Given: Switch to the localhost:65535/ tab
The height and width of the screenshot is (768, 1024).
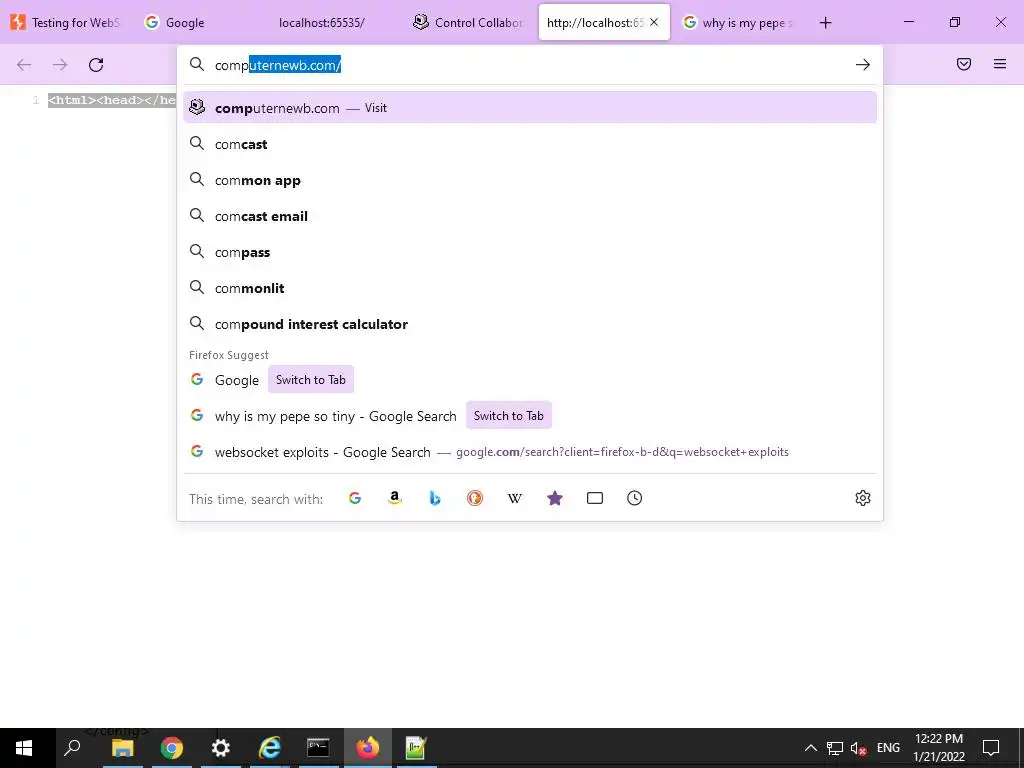Looking at the screenshot, I should click(321, 22).
